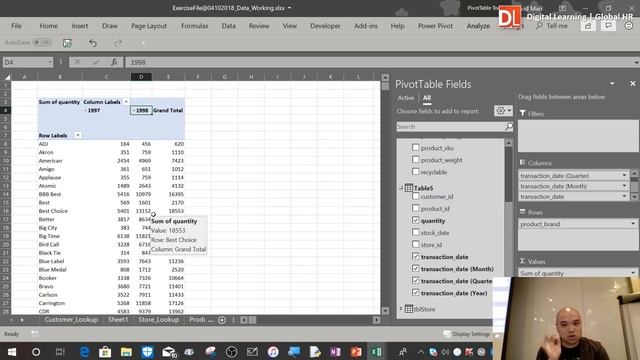The height and width of the screenshot is (360, 640).
Task: Click the Redo arrow icon
Action: pyautogui.click(x=118, y=42)
